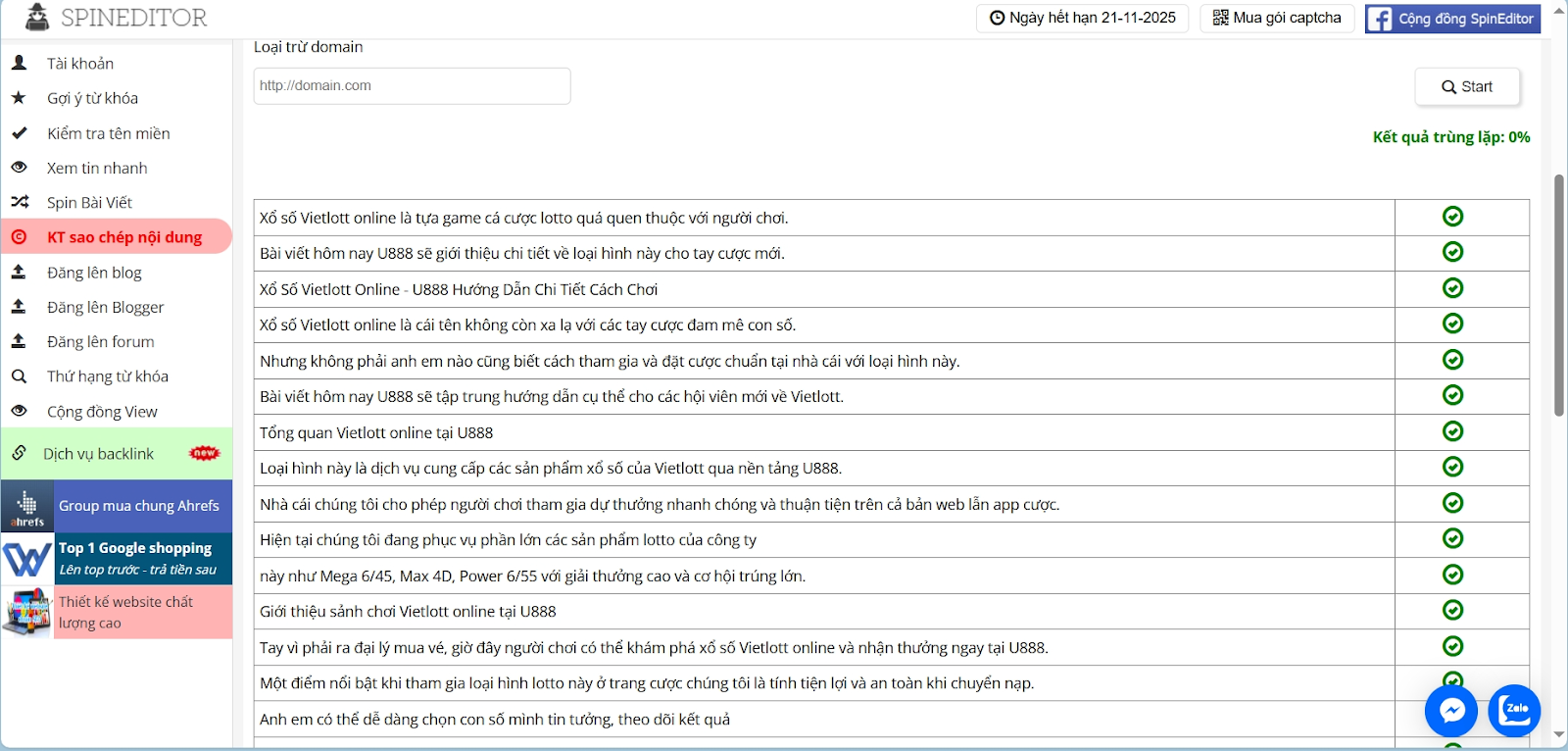Open Đăng lên Blogger page
Screen dimensions: 1568x751
[x=117, y=307]
